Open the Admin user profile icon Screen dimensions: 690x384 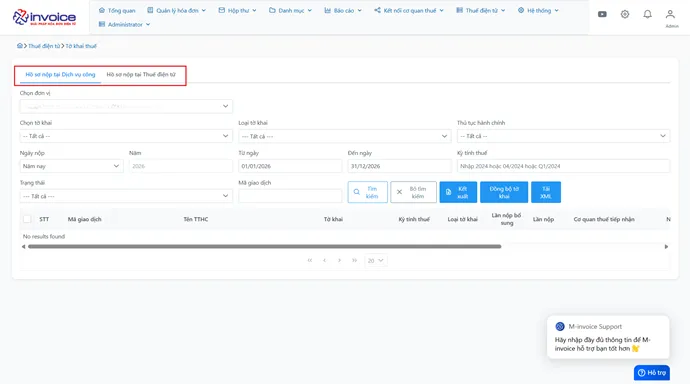[670, 15]
